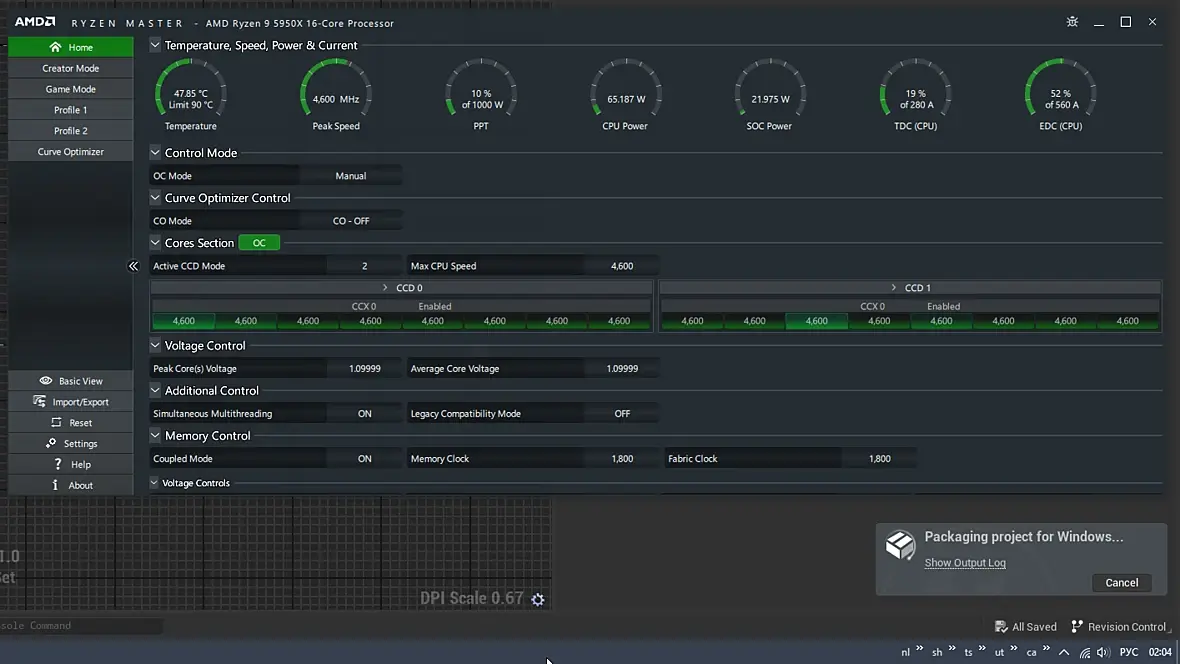1180x664 pixels.
Task: Click the volume icon in system tray
Action: click(x=1103, y=653)
